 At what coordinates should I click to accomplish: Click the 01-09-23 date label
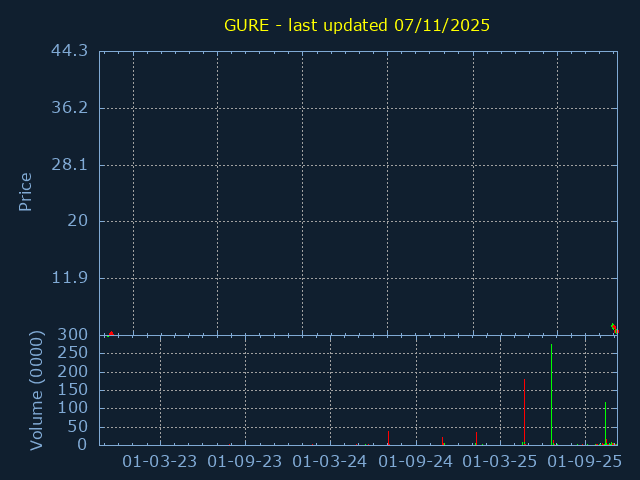coord(245,461)
